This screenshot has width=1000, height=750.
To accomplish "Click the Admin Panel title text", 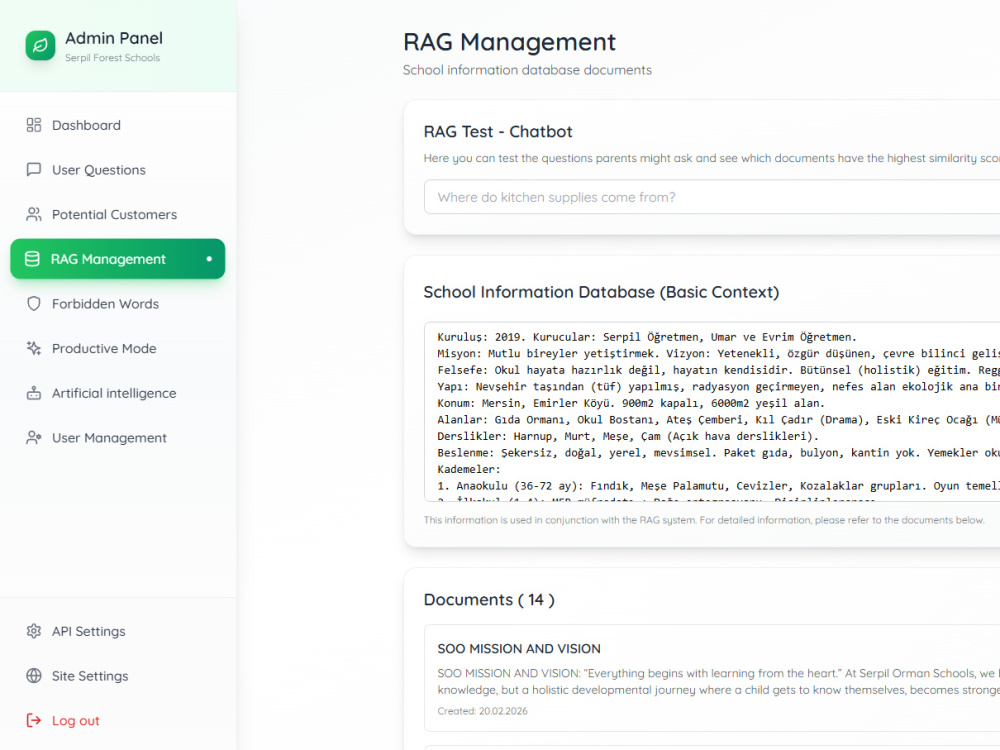I will [114, 38].
